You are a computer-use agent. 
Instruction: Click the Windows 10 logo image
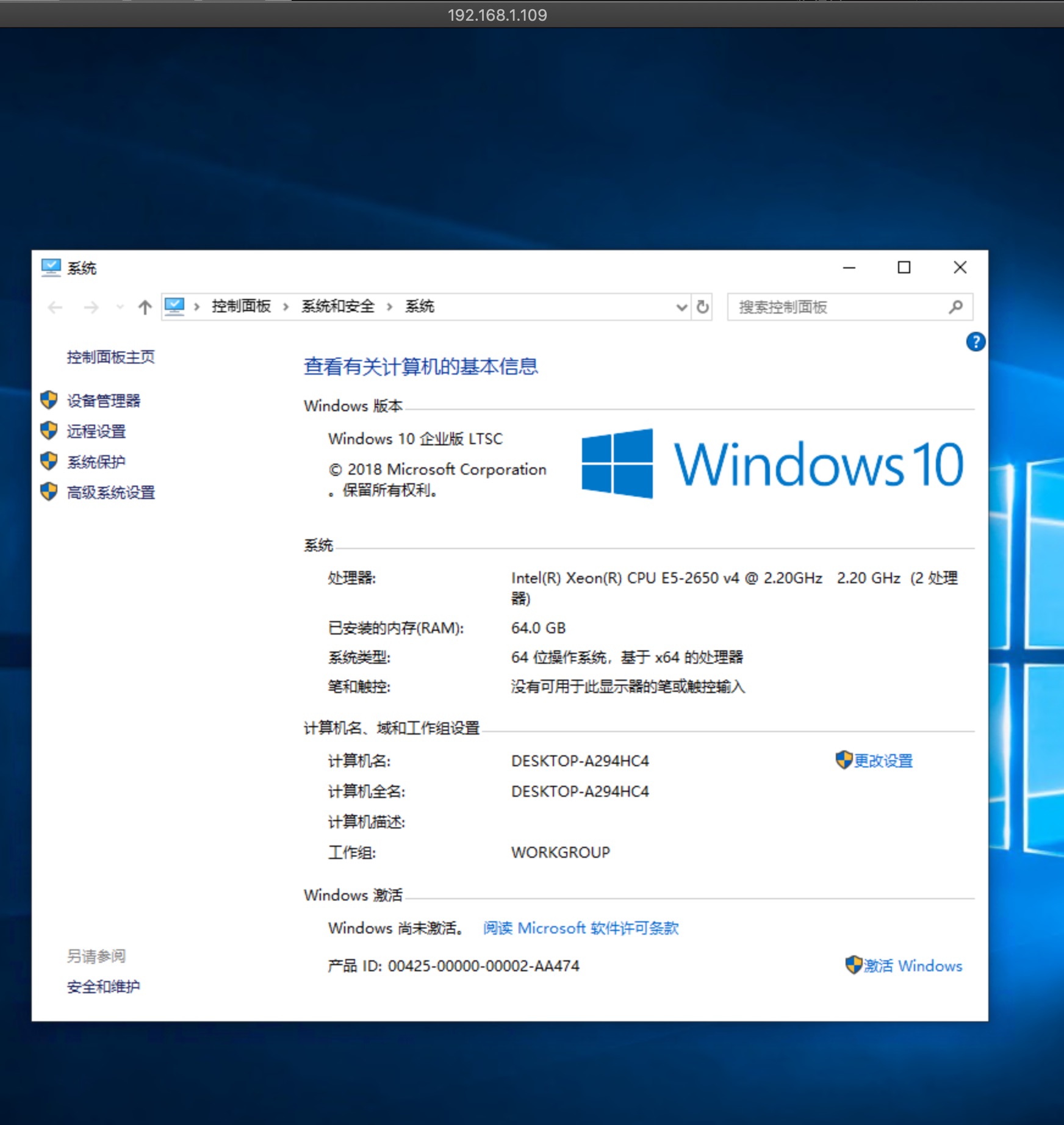(x=772, y=464)
